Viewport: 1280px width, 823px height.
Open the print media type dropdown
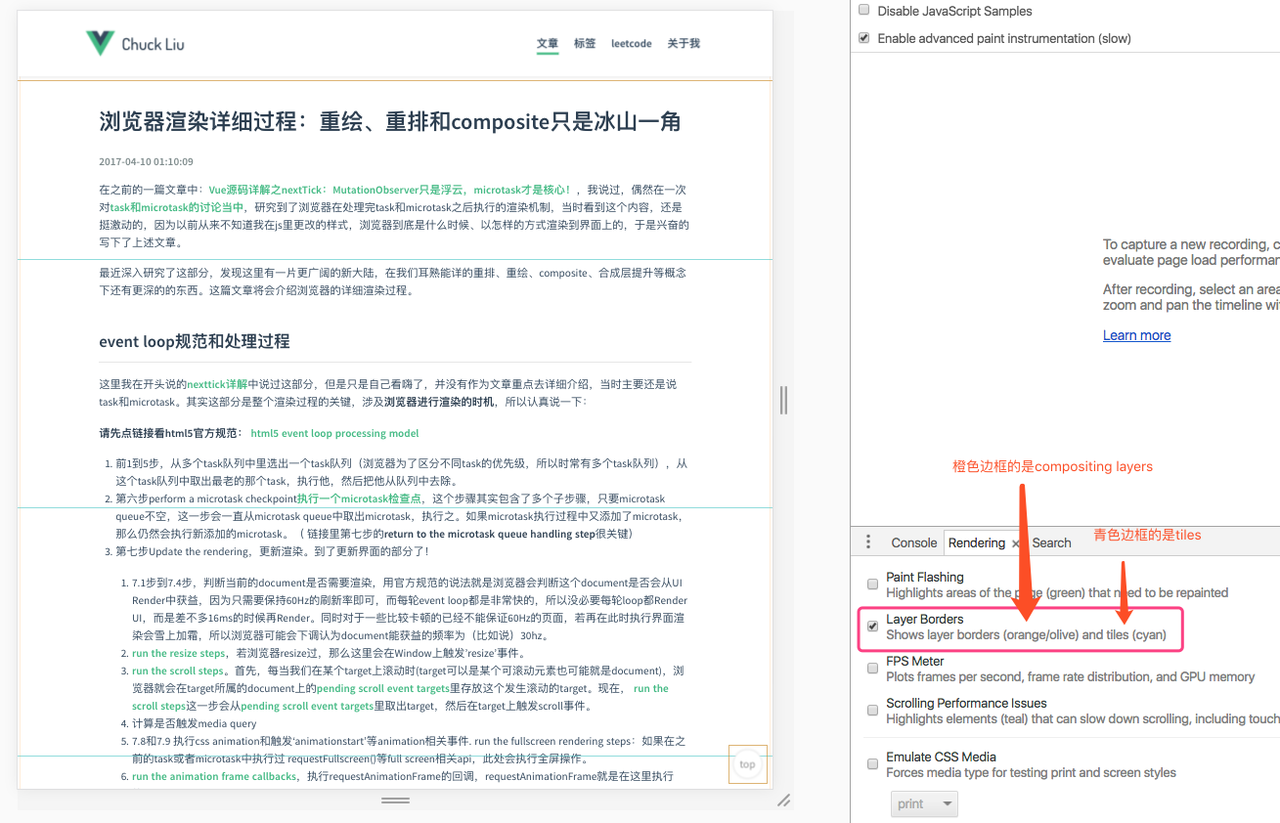tap(924, 804)
